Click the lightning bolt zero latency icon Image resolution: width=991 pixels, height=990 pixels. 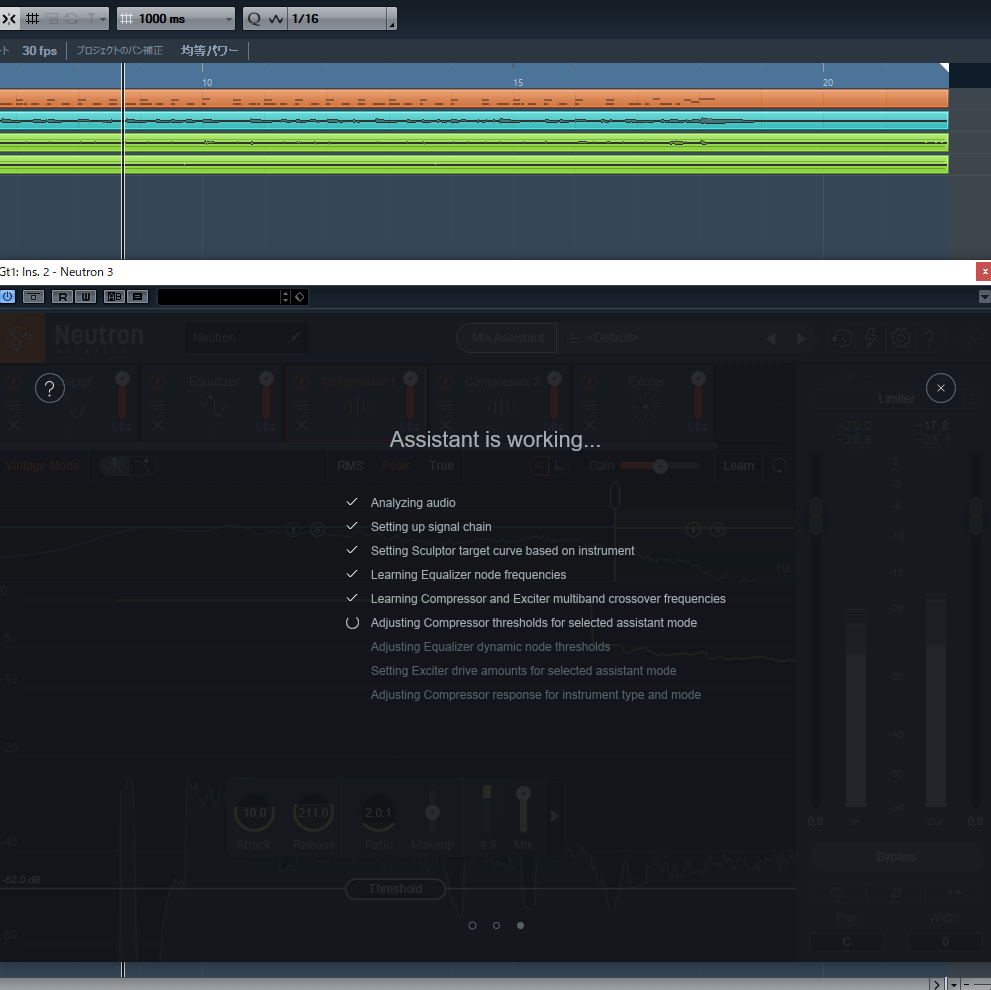[871, 338]
